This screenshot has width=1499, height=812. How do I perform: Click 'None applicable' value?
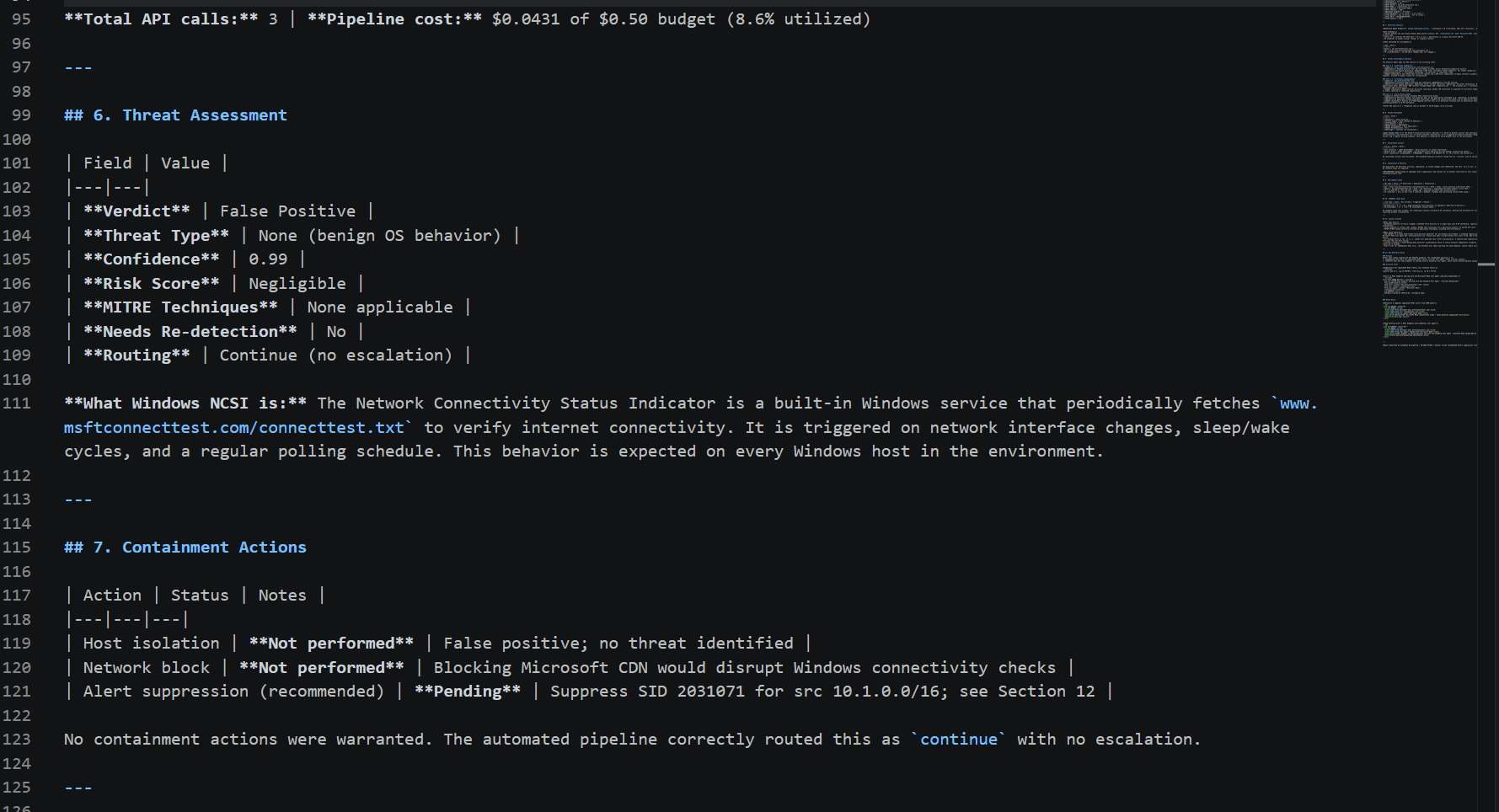(379, 307)
